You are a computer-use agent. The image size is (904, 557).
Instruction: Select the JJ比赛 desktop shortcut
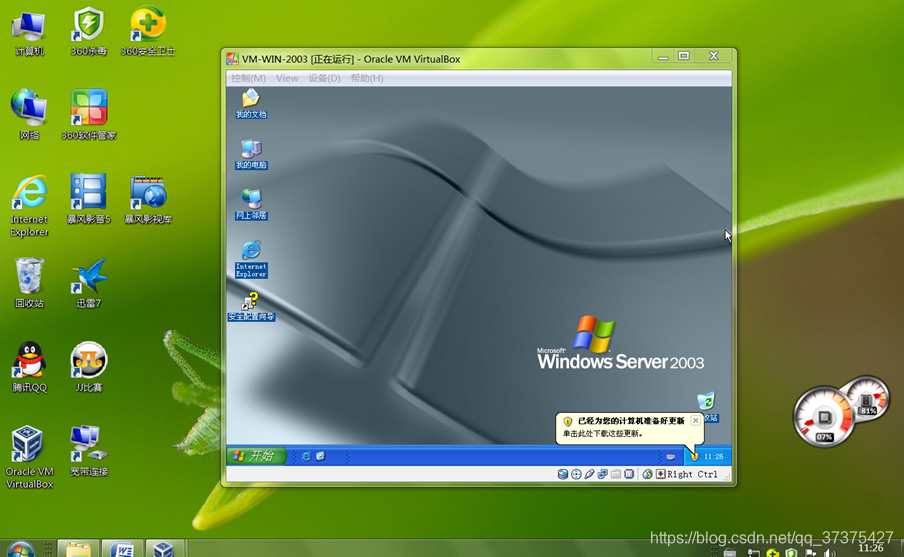click(x=88, y=367)
